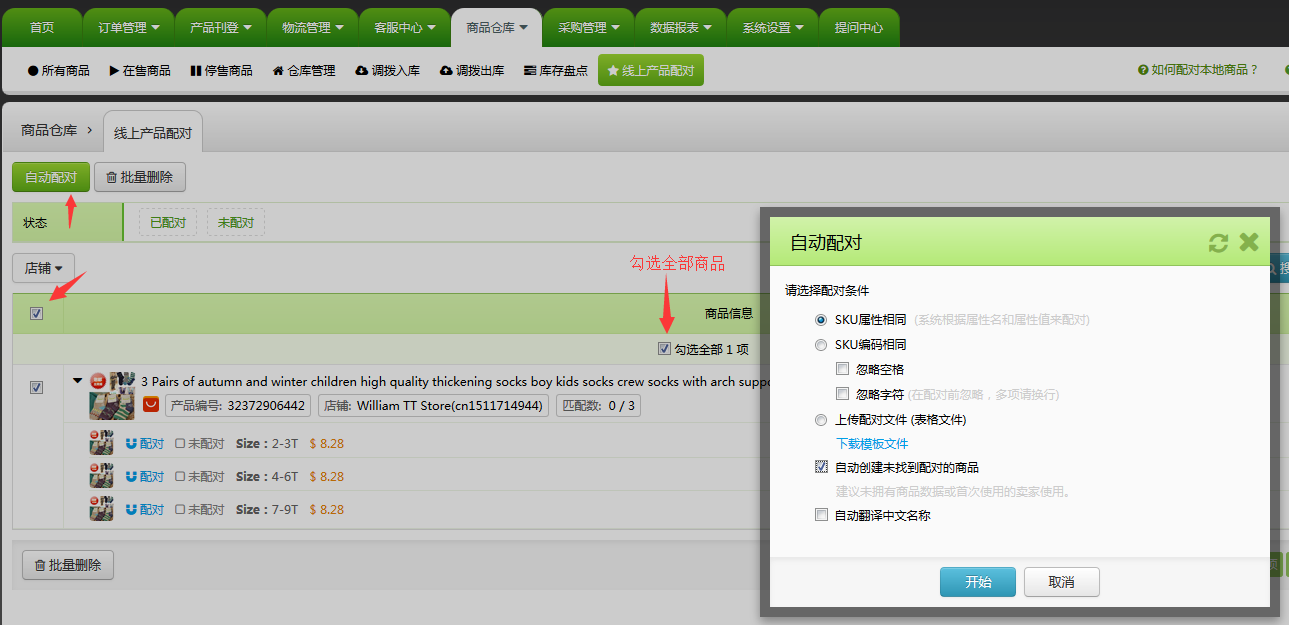This screenshot has width=1289, height=625.
Task: Click 匹配数: 0 / 3 label
Action: click(x=598, y=405)
